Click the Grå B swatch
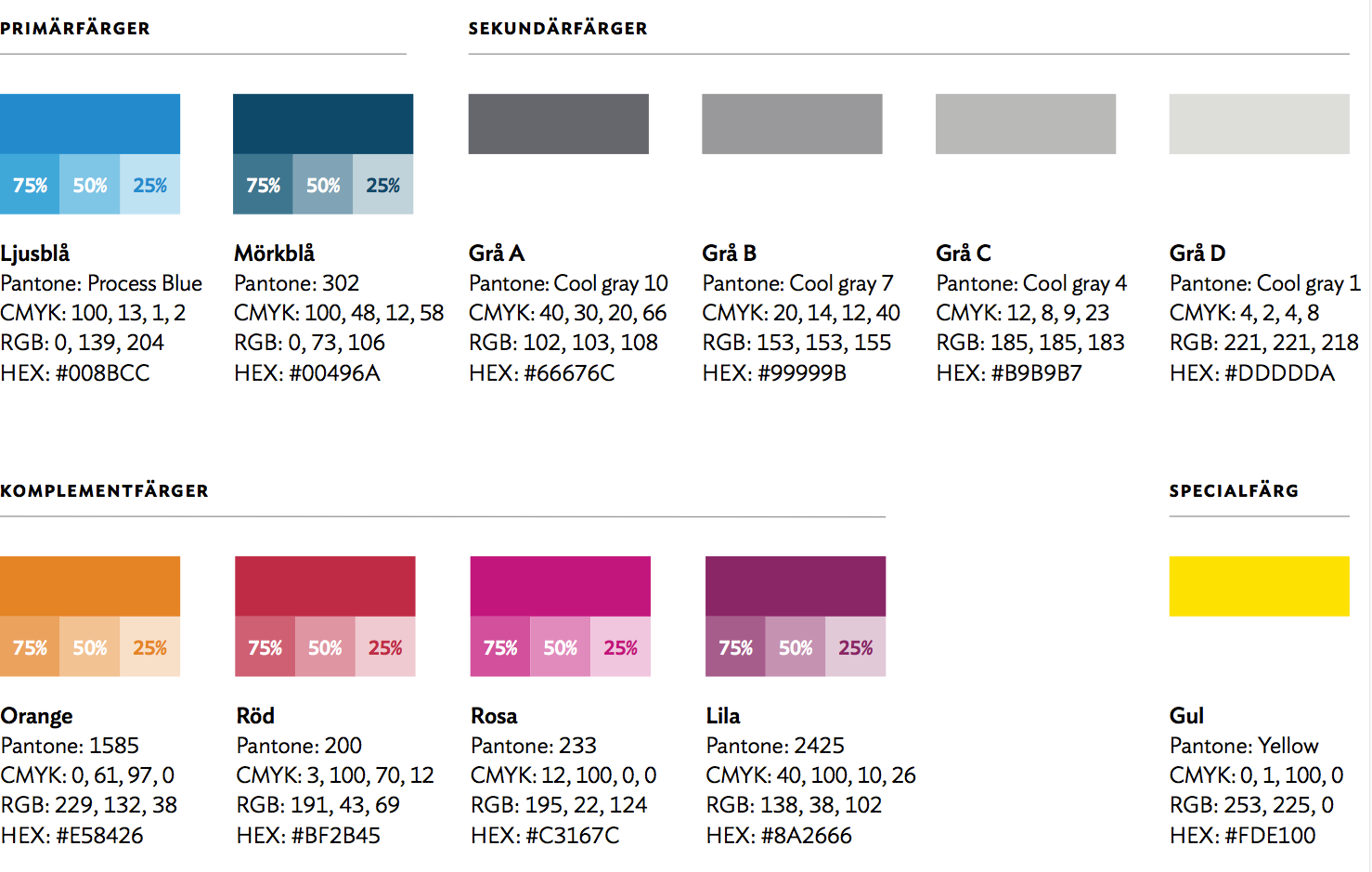The height and width of the screenshot is (872, 1372). pyautogui.click(x=792, y=124)
